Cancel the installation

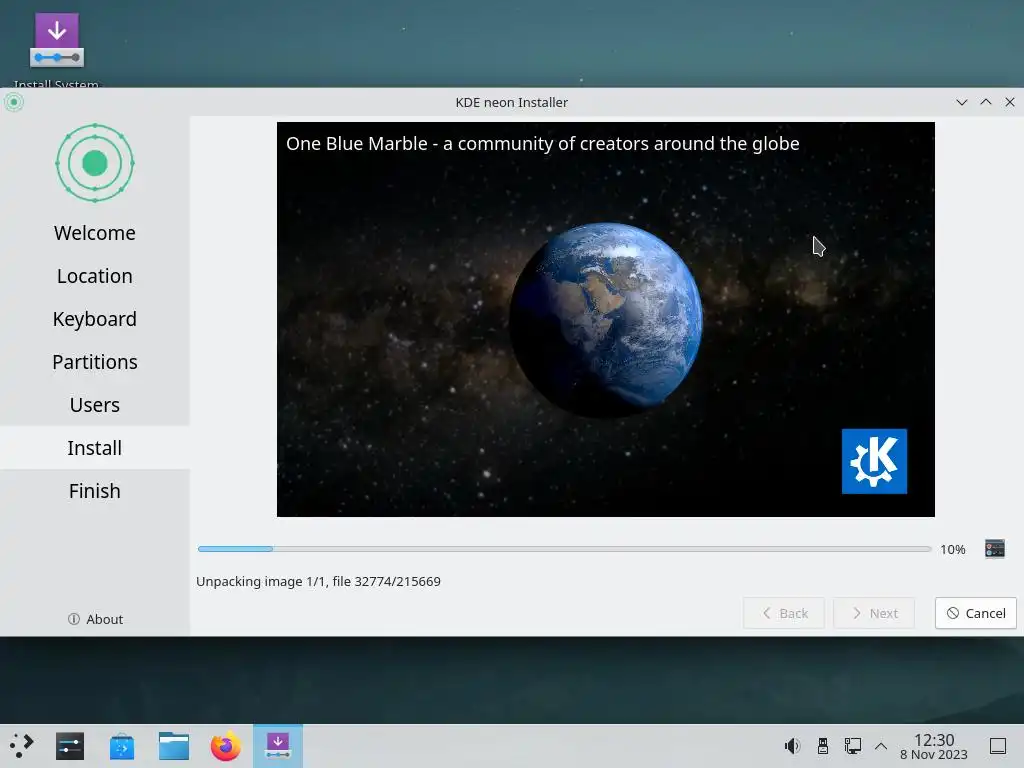pyautogui.click(x=976, y=613)
